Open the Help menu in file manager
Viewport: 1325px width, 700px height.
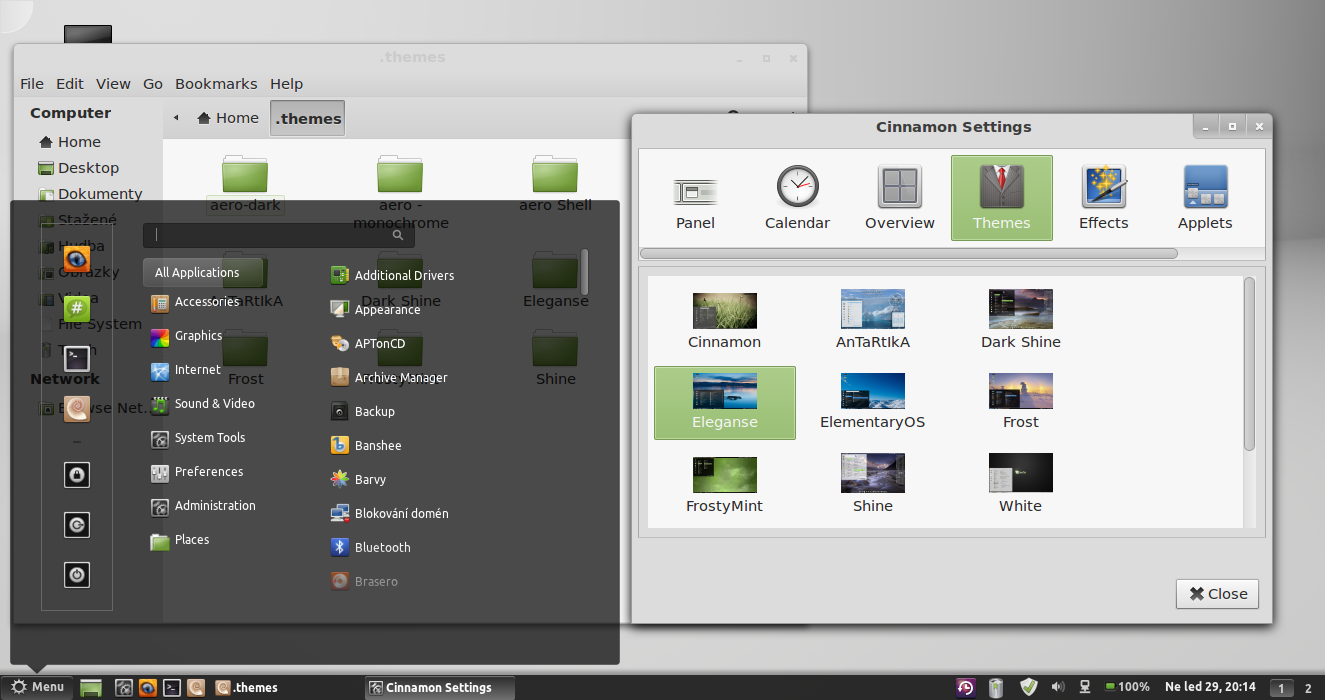(287, 84)
